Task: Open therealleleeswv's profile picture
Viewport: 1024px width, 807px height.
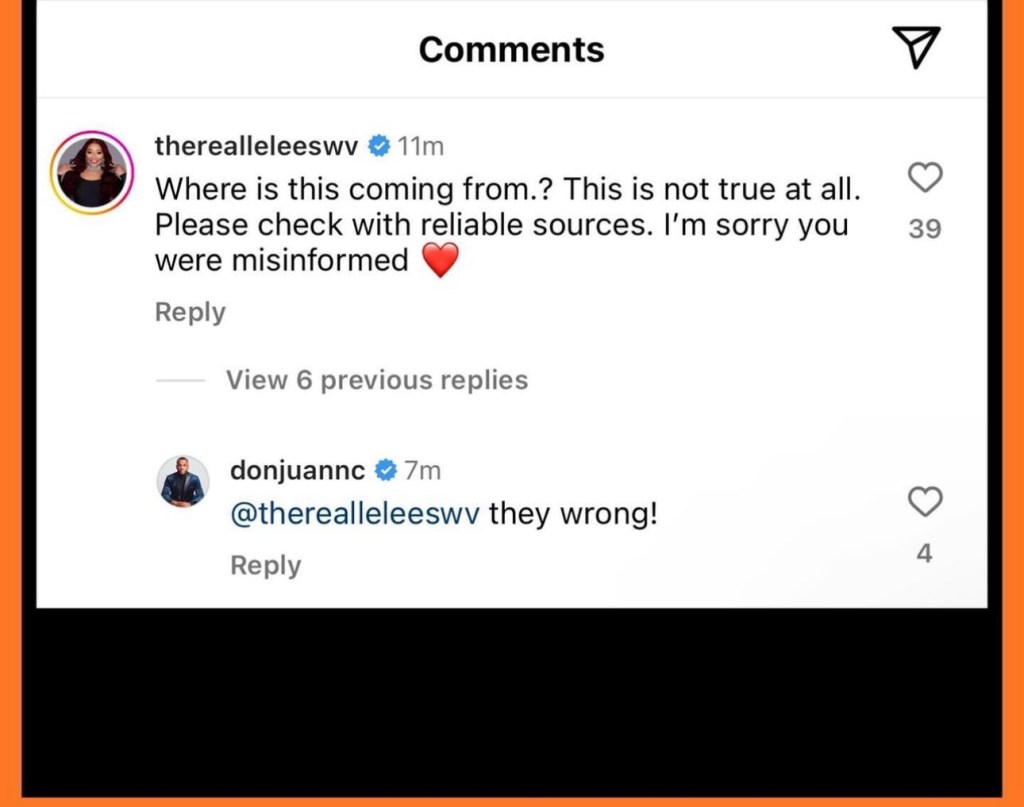Action: (93, 172)
